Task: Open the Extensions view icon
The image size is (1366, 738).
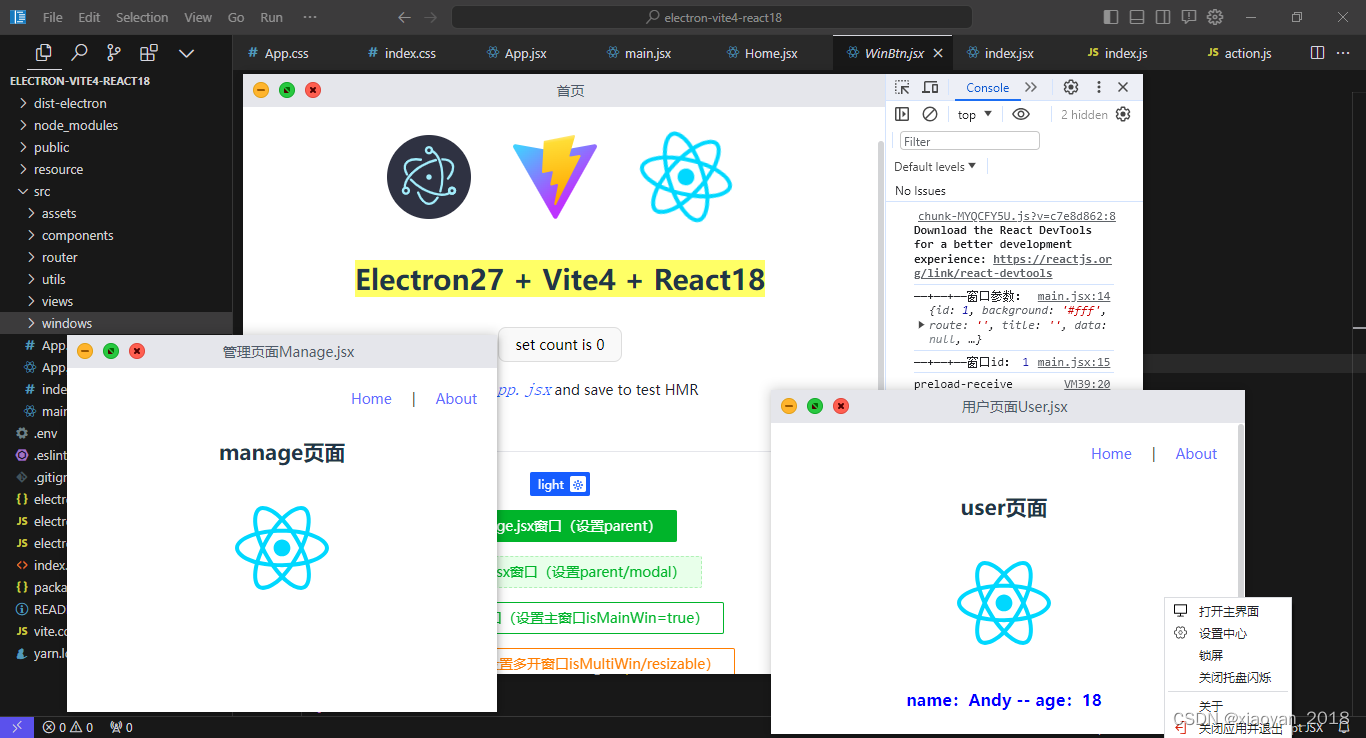Action: [149, 53]
